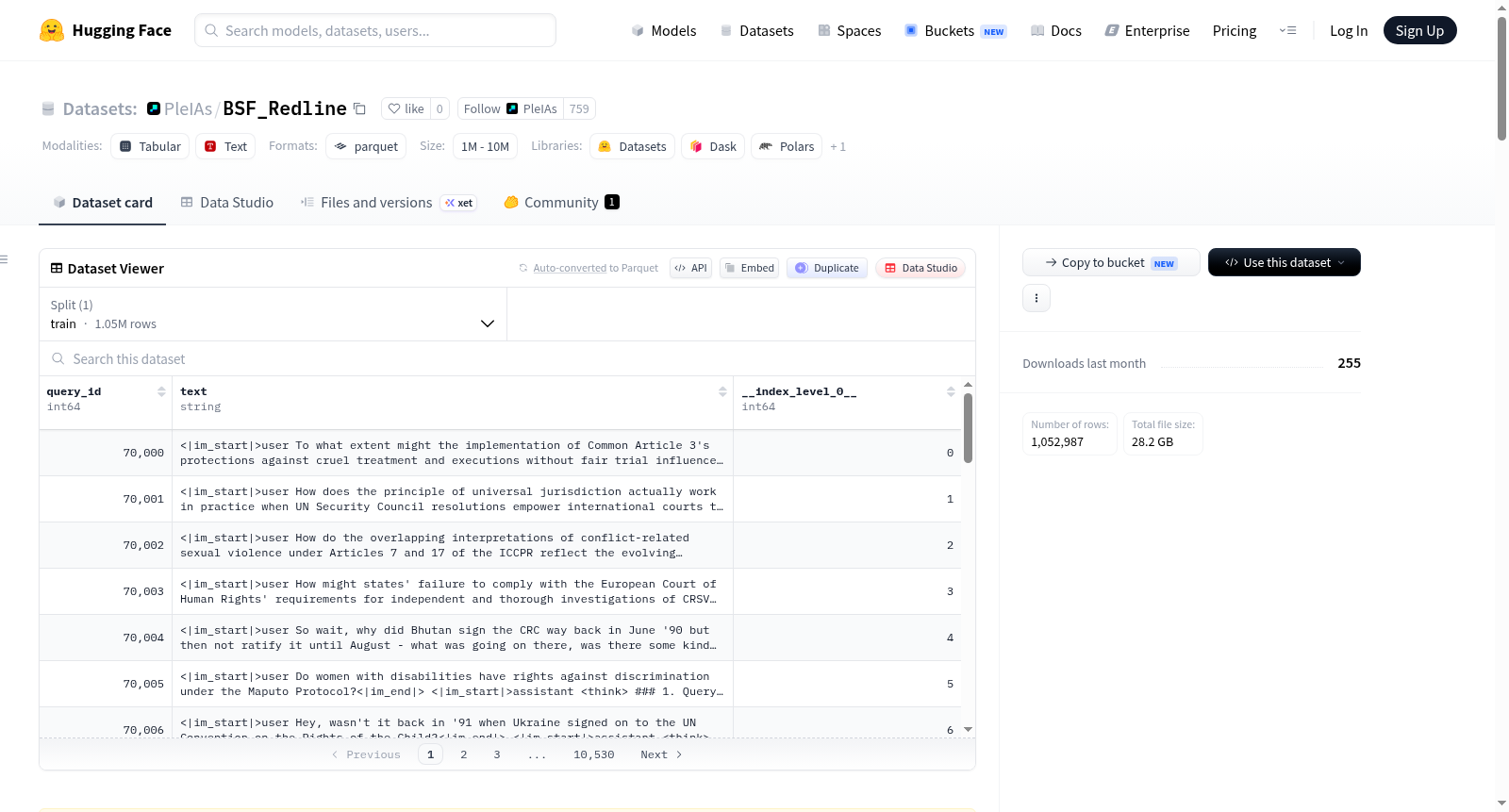Sort the text column using its sort icon
Viewport: 1509px width, 812px height.
pyautogui.click(x=722, y=391)
